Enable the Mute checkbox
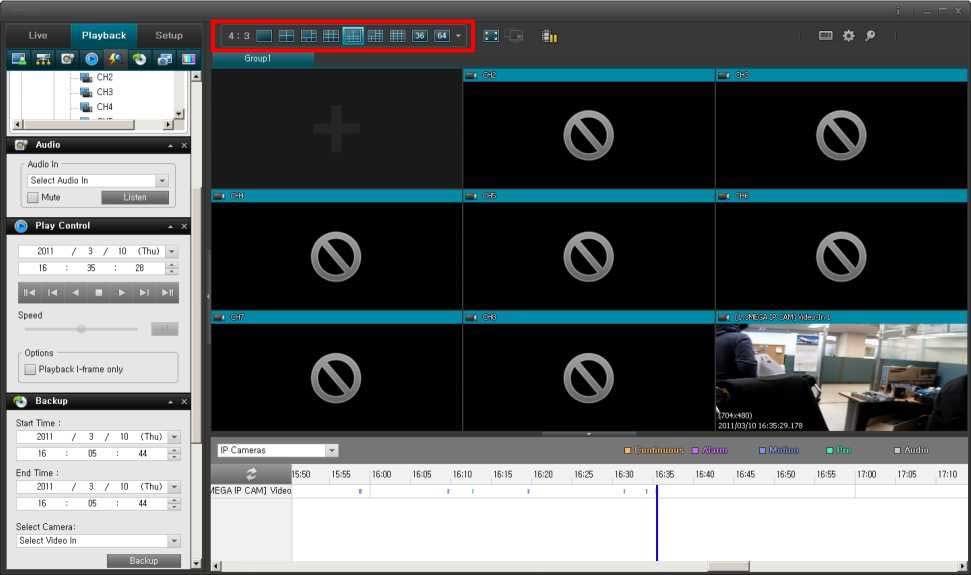The height and width of the screenshot is (575, 971). [x=33, y=198]
